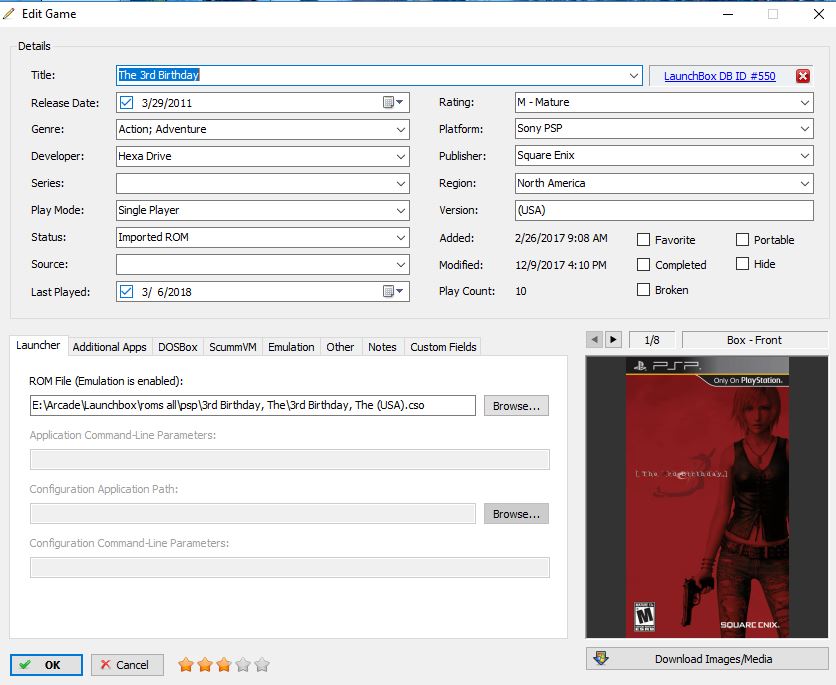Set rating to three stars
This screenshot has height=685, width=836.
[224, 664]
